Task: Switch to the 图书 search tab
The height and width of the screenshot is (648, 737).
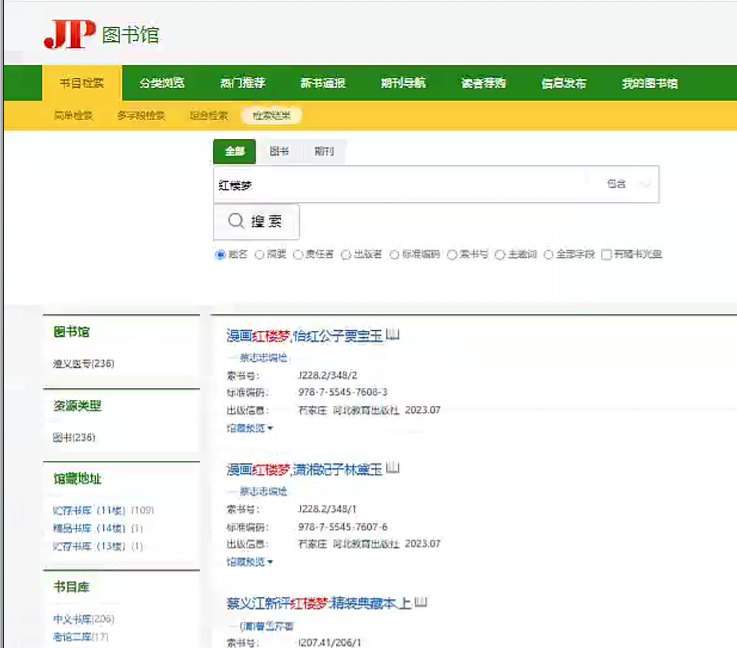Action: tap(279, 152)
